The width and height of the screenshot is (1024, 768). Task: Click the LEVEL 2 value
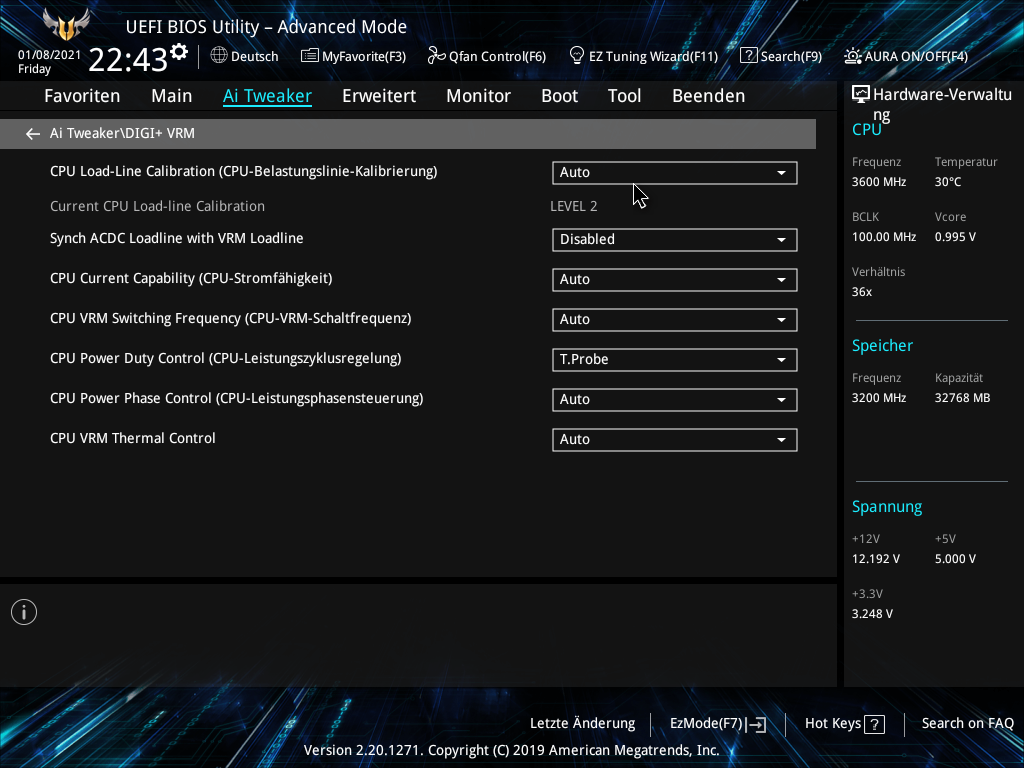click(573, 206)
